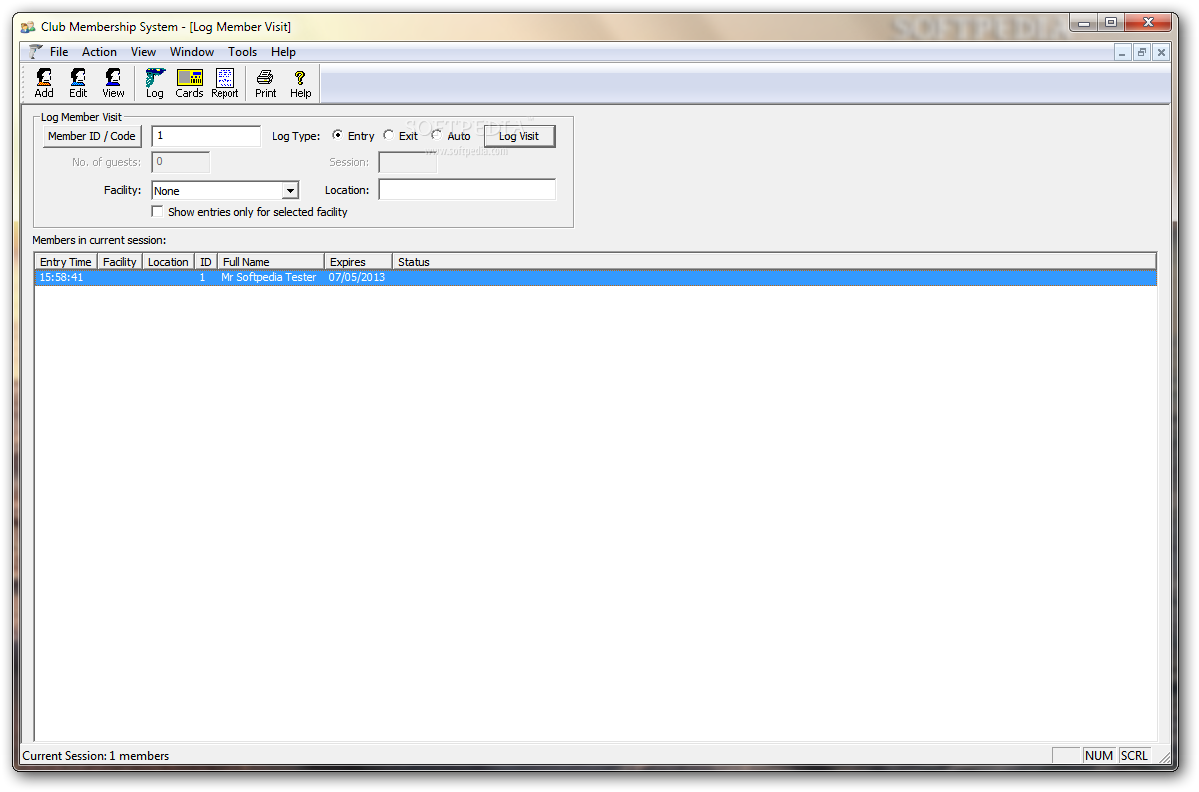Open the Log visit toolbar icon
The width and height of the screenshot is (1199, 792).
point(154,83)
